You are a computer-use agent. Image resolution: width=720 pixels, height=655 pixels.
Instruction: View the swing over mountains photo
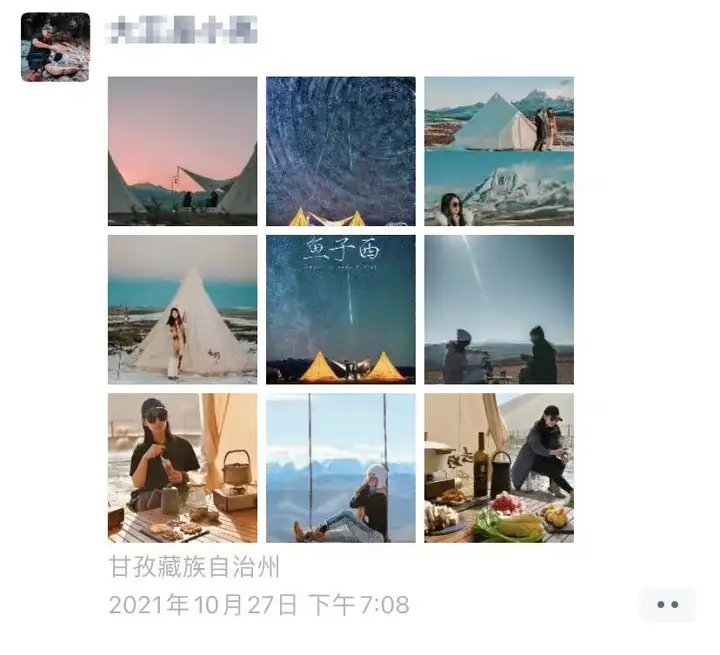(341, 468)
